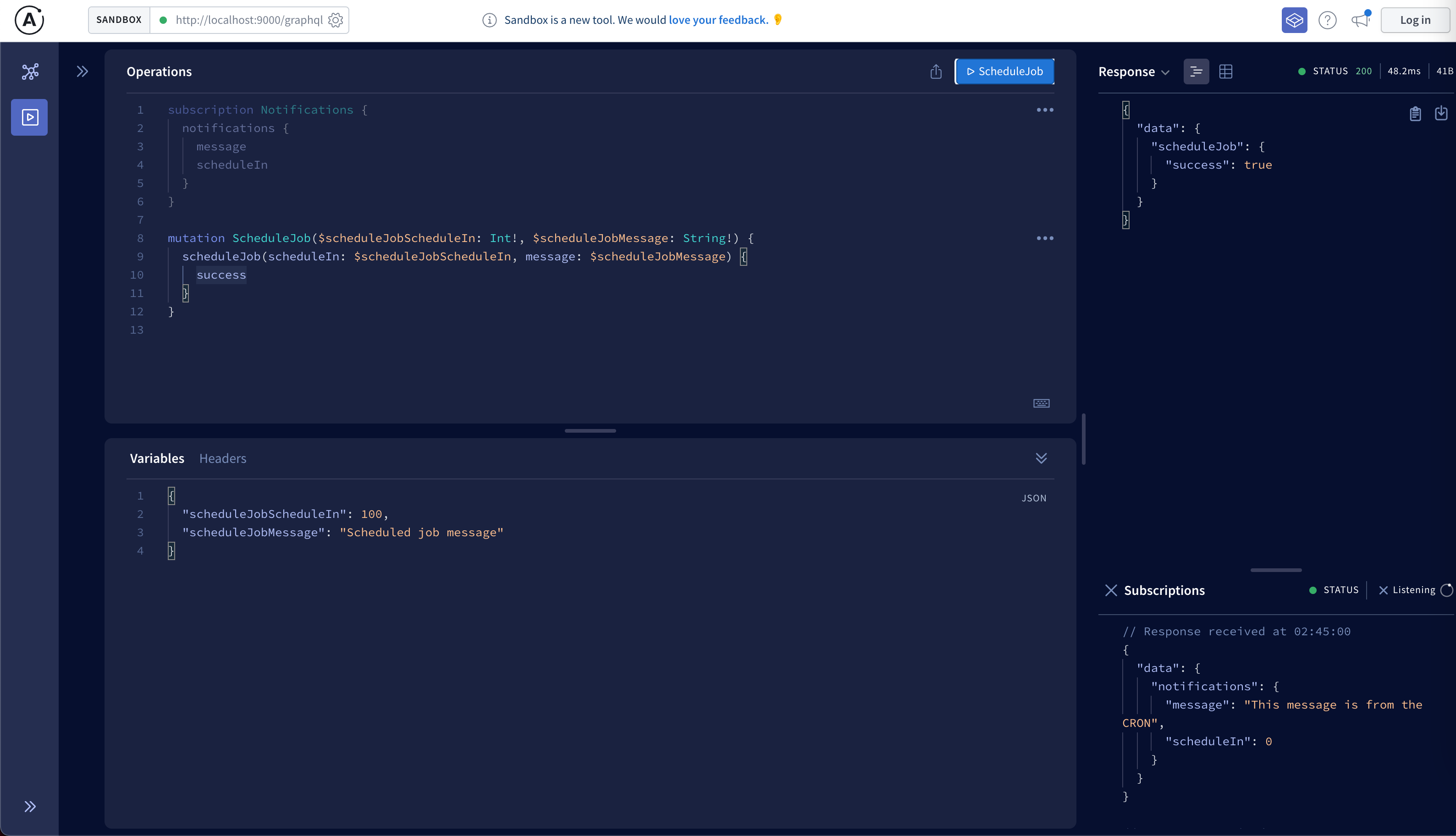Image resolution: width=1456 pixels, height=836 pixels.
Task: Copy response with clipboard icon
Action: [1415, 113]
